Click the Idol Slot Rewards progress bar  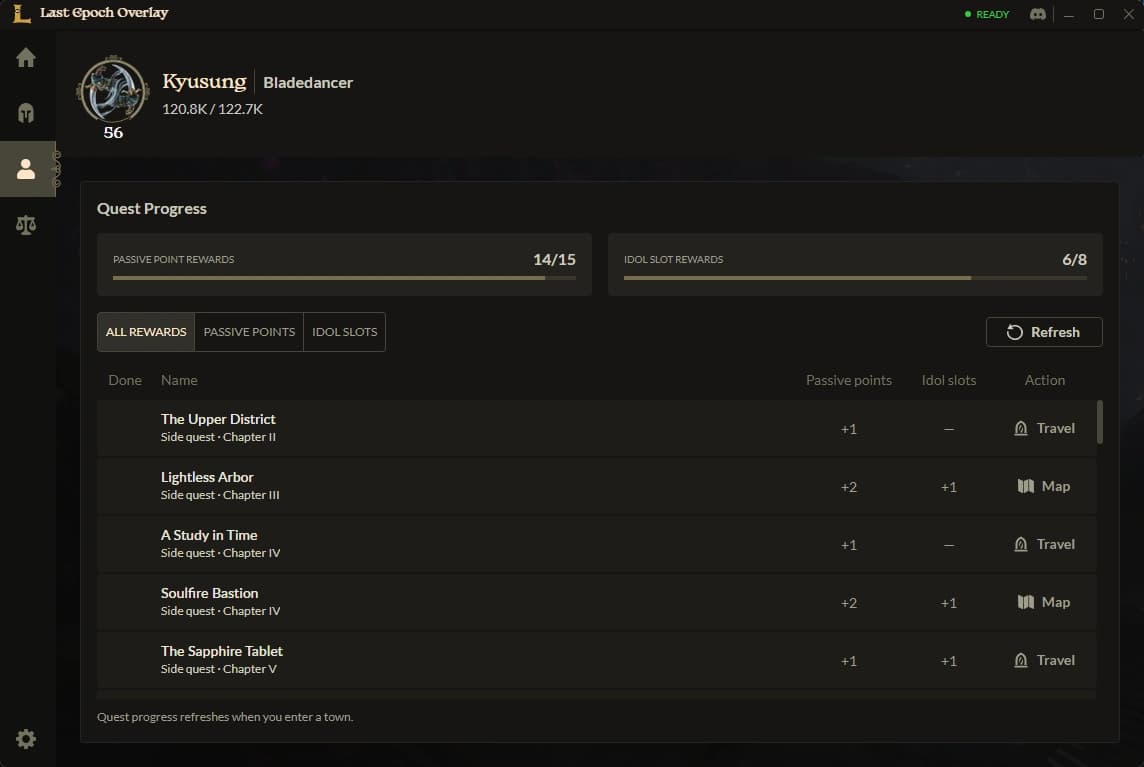[x=855, y=278]
